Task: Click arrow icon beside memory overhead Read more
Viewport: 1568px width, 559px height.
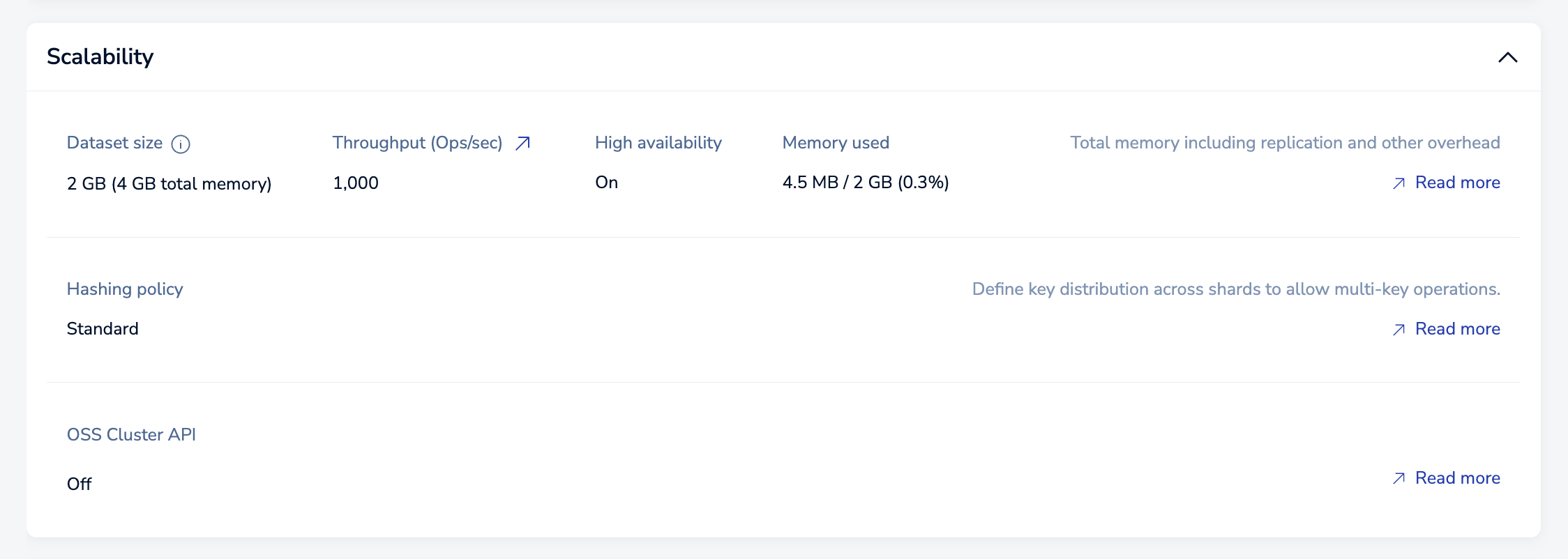Action: pyautogui.click(x=1399, y=183)
